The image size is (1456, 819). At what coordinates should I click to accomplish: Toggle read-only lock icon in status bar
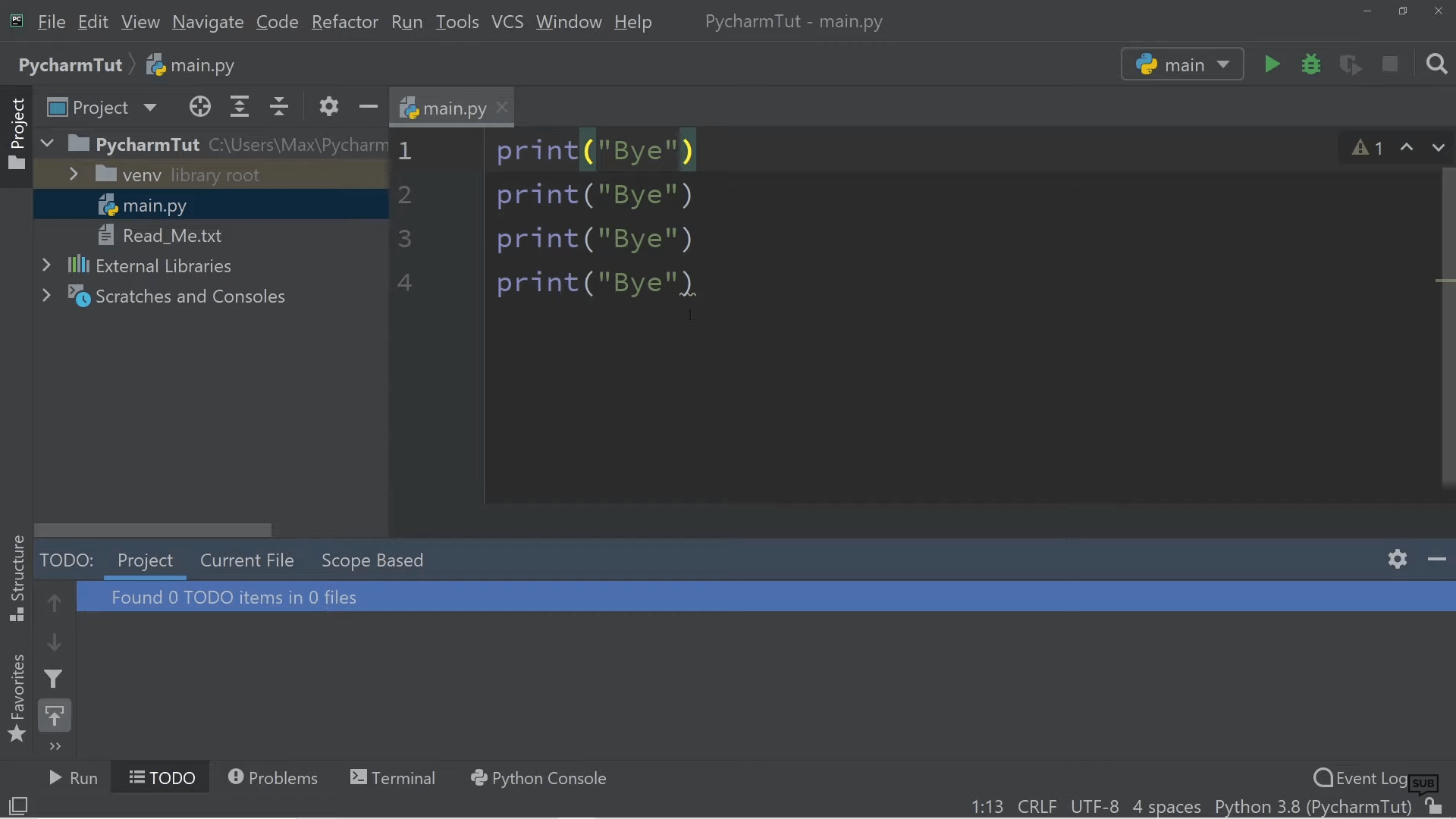point(1432,806)
